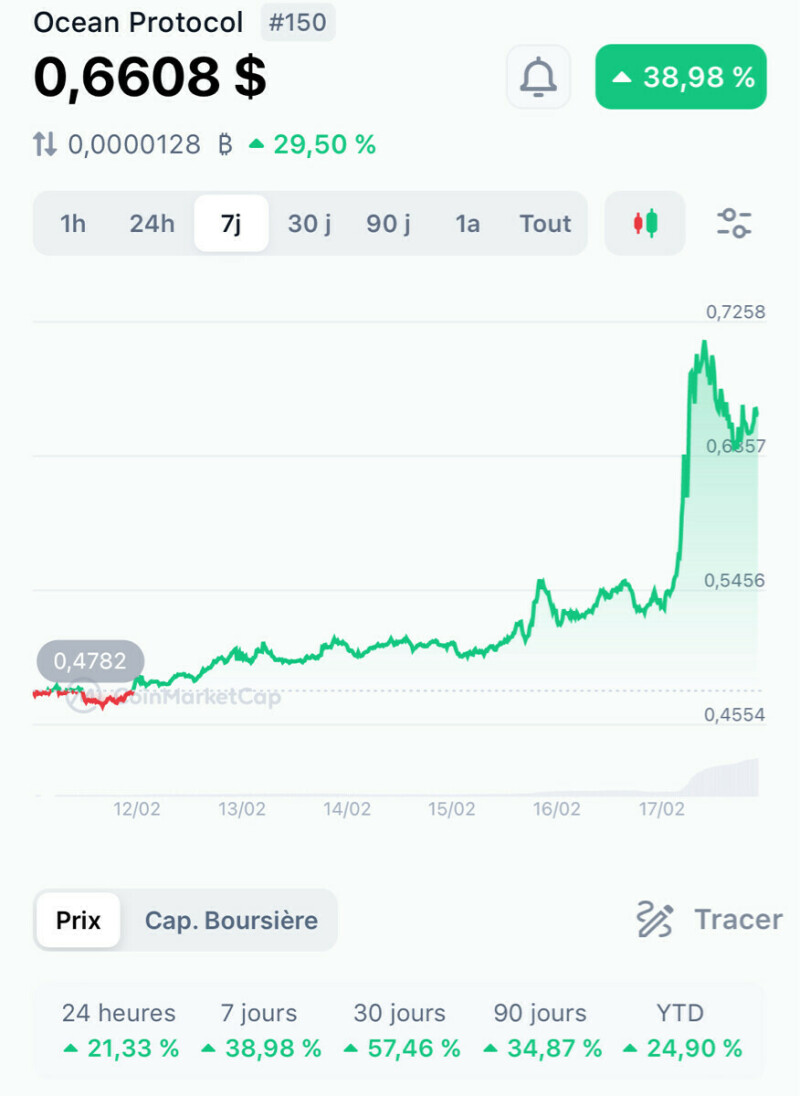Show the Tout full history range
This screenshot has height=1096, width=800.
coord(545,223)
